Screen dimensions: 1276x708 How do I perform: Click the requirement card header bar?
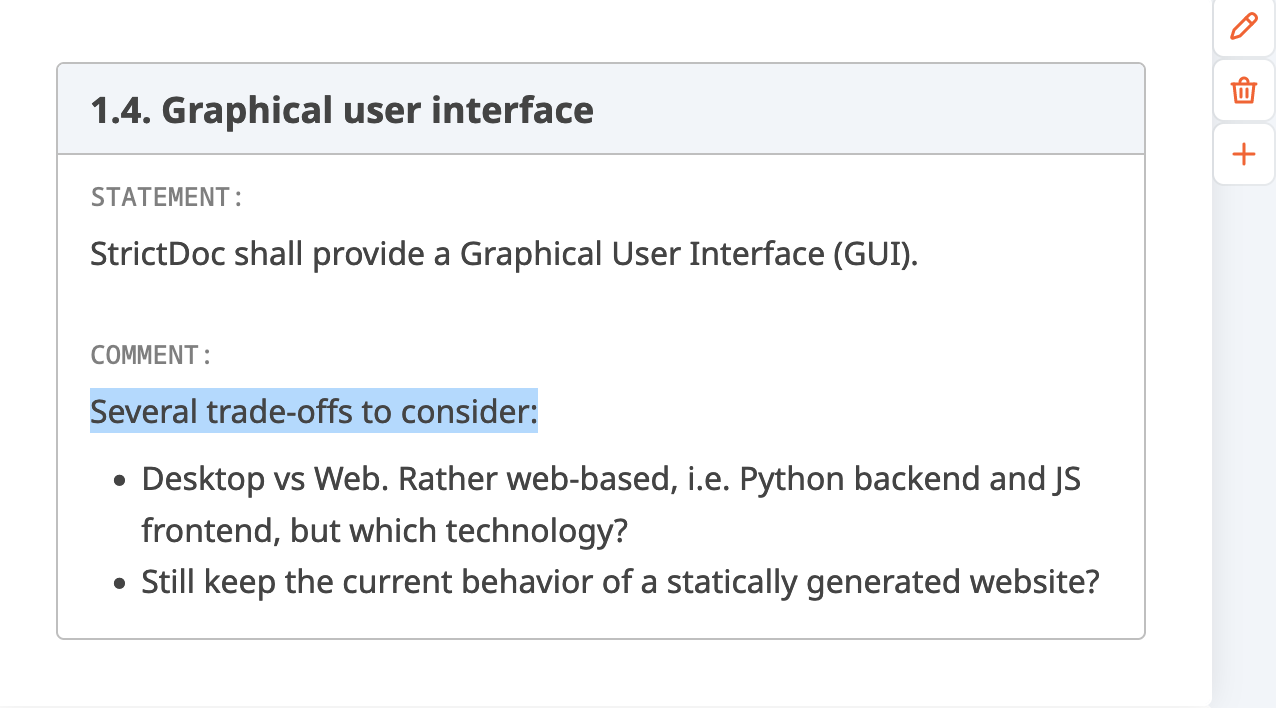(x=600, y=109)
